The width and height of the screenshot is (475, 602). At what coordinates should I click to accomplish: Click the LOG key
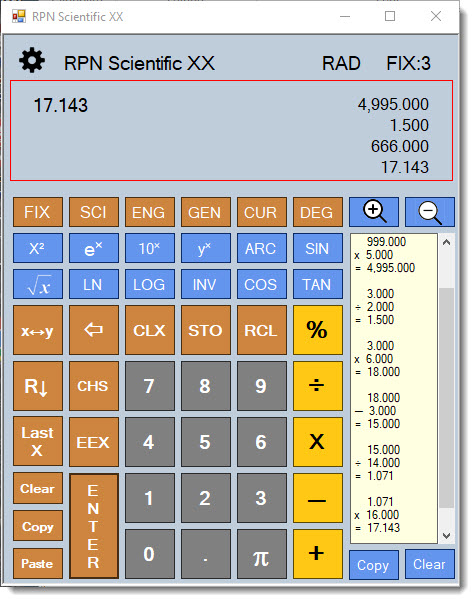pyautogui.click(x=150, y=284)
